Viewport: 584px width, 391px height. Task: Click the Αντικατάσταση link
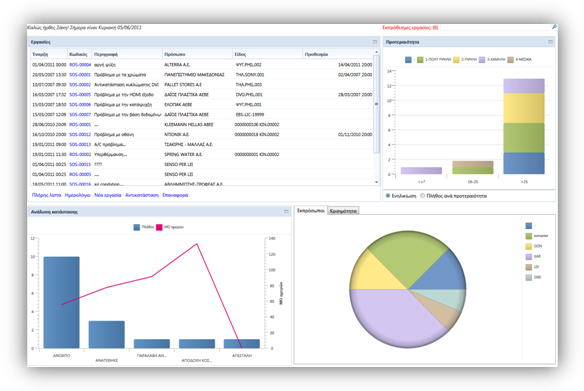142,195
